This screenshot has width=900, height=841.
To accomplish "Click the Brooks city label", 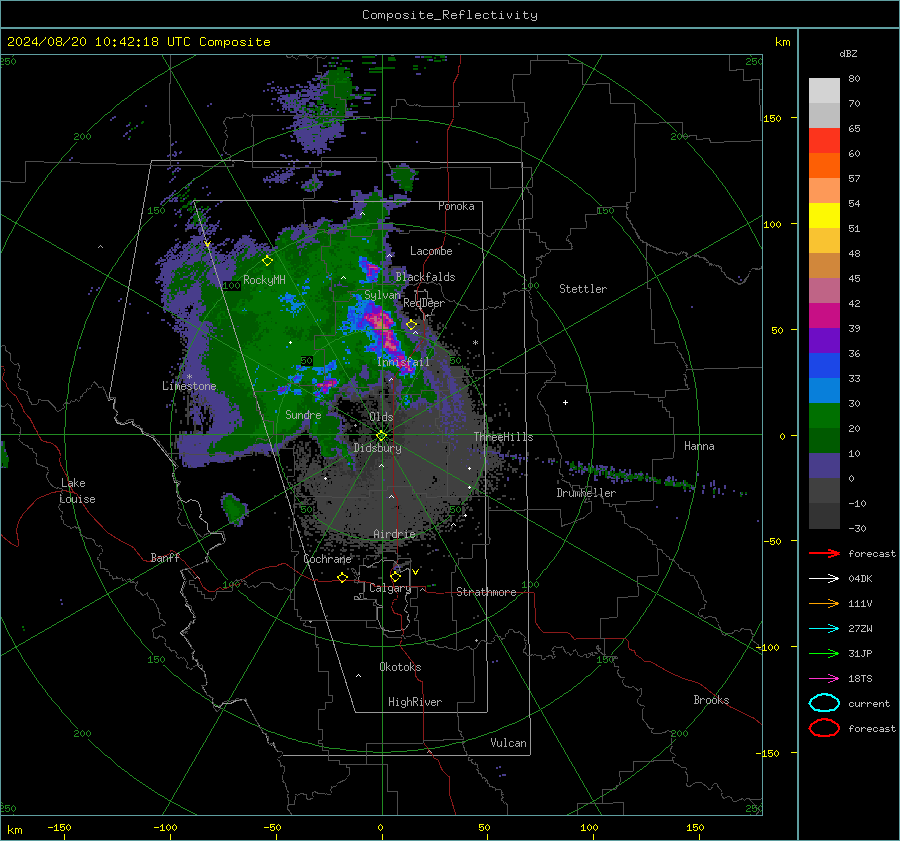I will (711, 700).
